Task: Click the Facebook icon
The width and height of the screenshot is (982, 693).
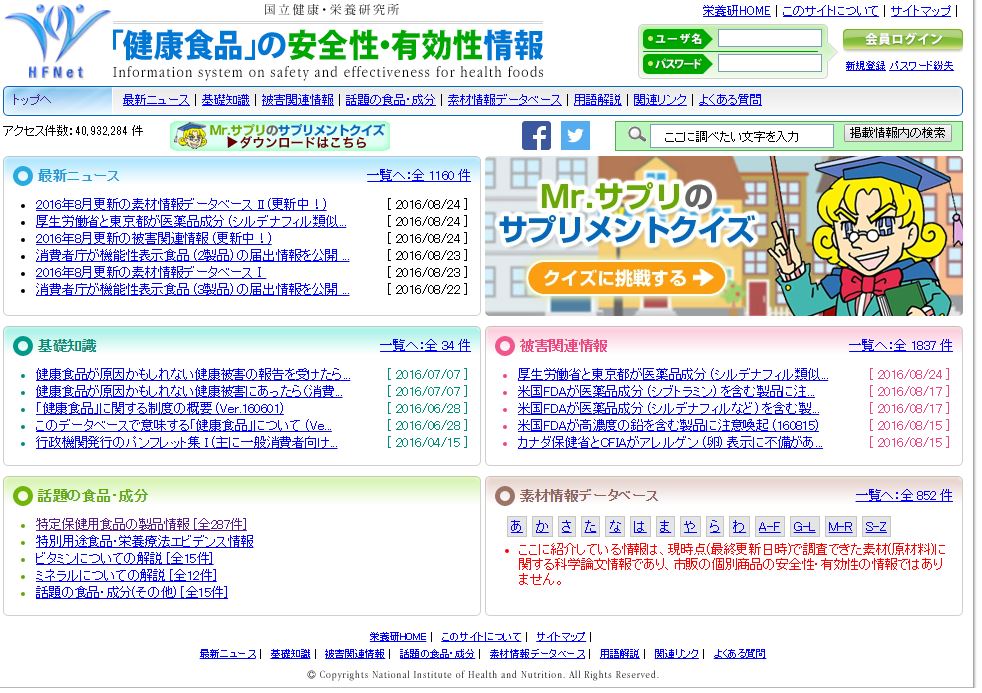Action: click(x=536, y=135)
